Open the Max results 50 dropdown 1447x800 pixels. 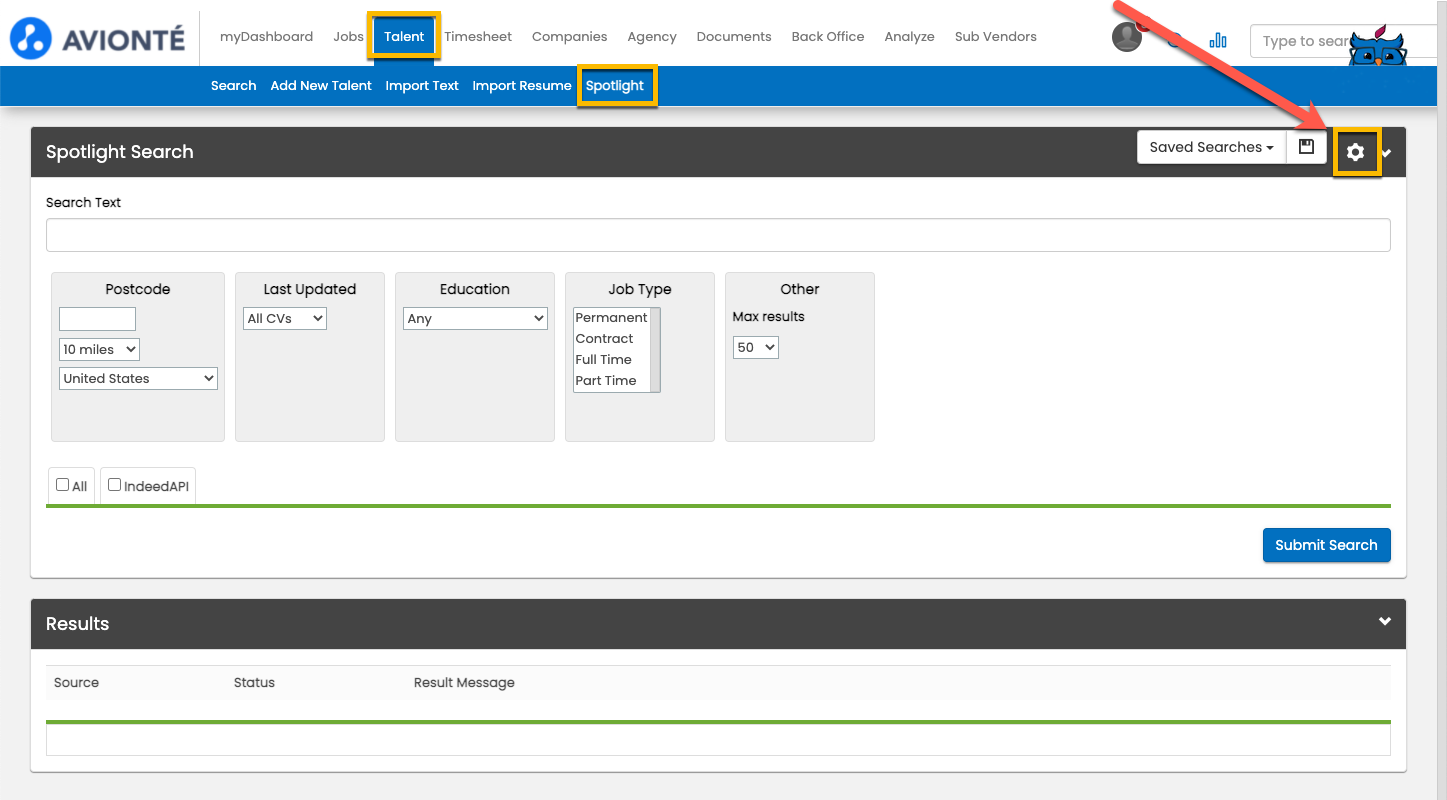[x=755, y=347]
